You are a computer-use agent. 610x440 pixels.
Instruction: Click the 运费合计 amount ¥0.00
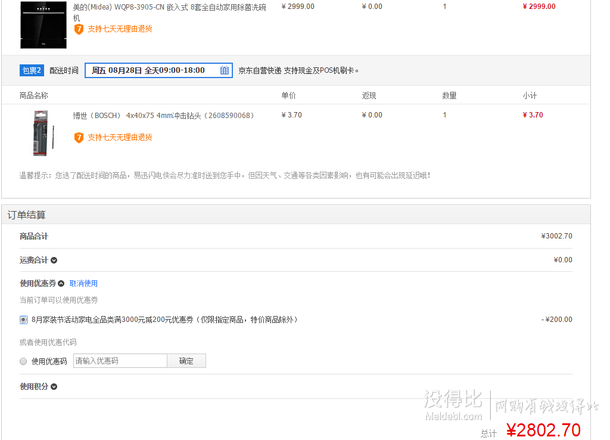(563, 260)
